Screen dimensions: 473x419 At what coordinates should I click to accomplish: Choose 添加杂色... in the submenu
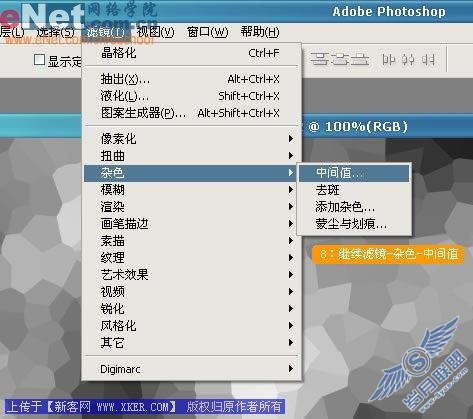354,207
